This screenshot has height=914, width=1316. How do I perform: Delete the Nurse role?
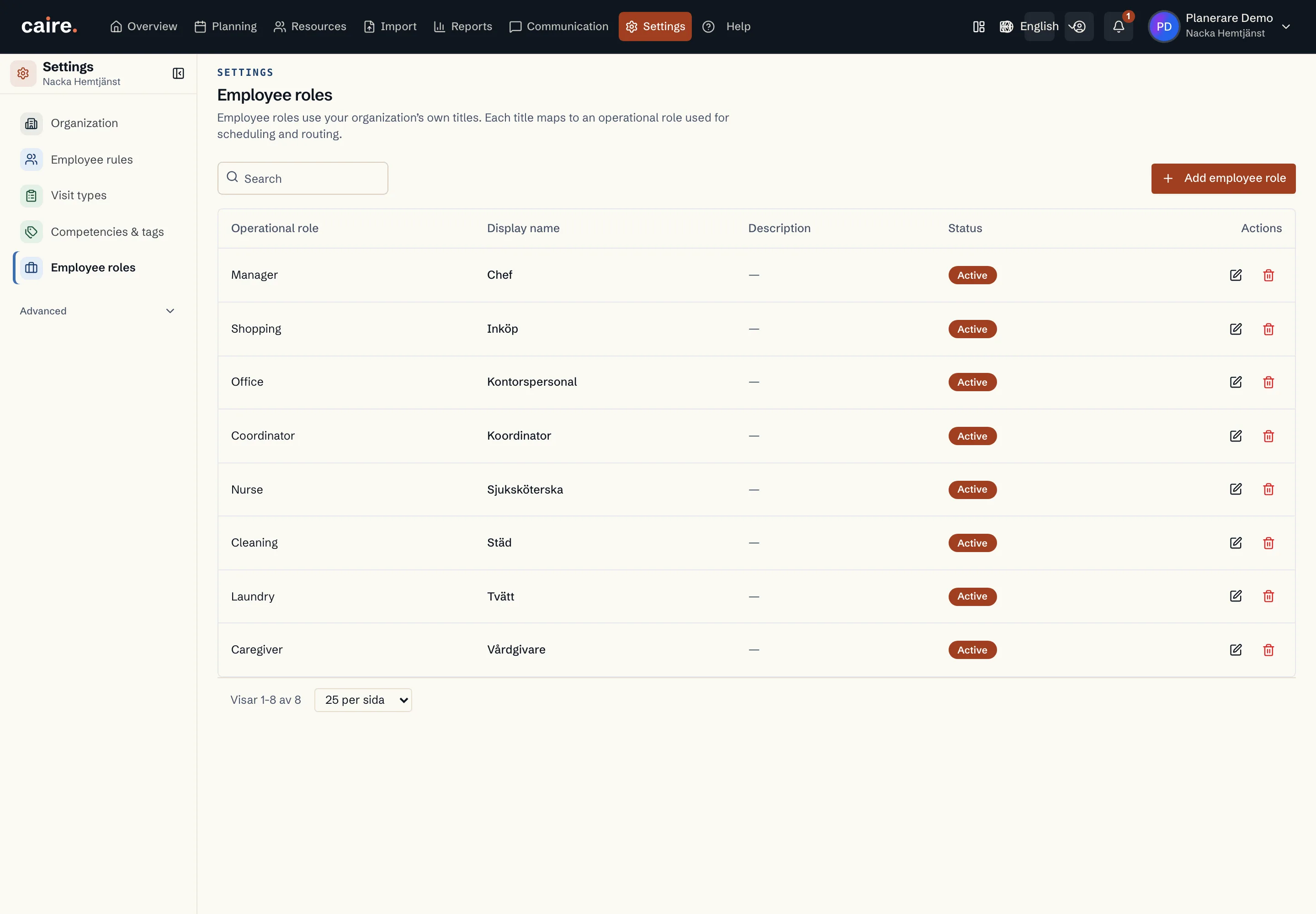point(1268,489)
